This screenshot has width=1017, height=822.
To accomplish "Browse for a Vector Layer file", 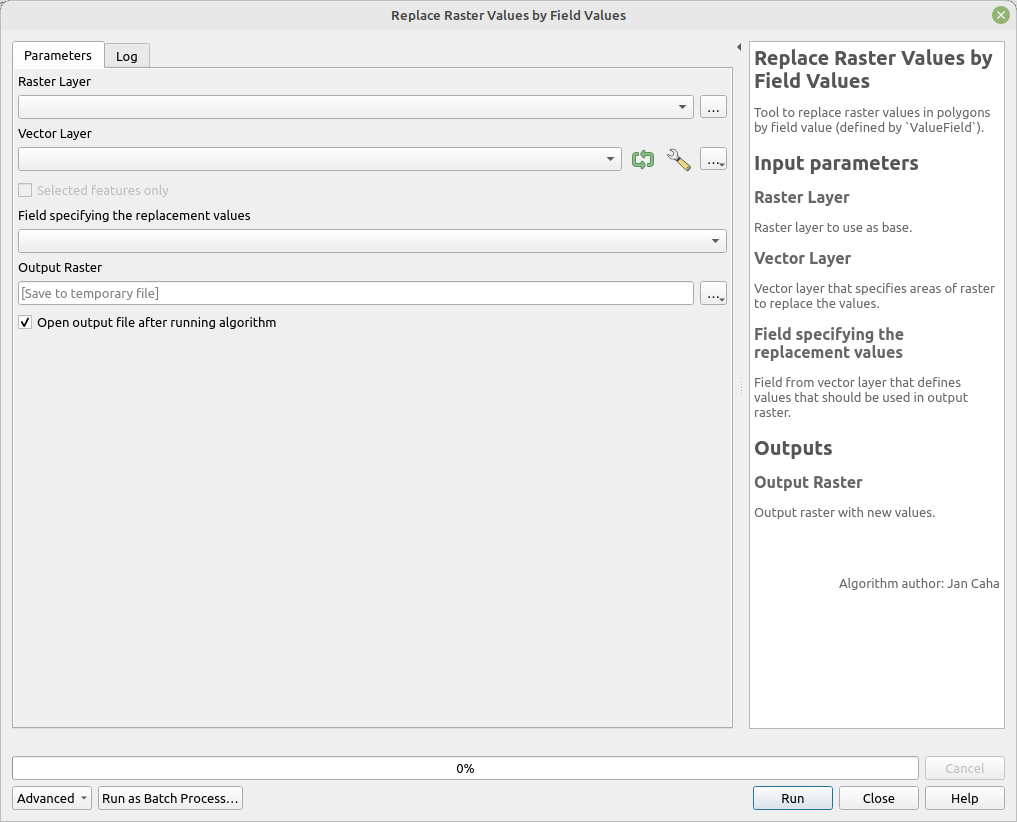I will click(713, 159).
